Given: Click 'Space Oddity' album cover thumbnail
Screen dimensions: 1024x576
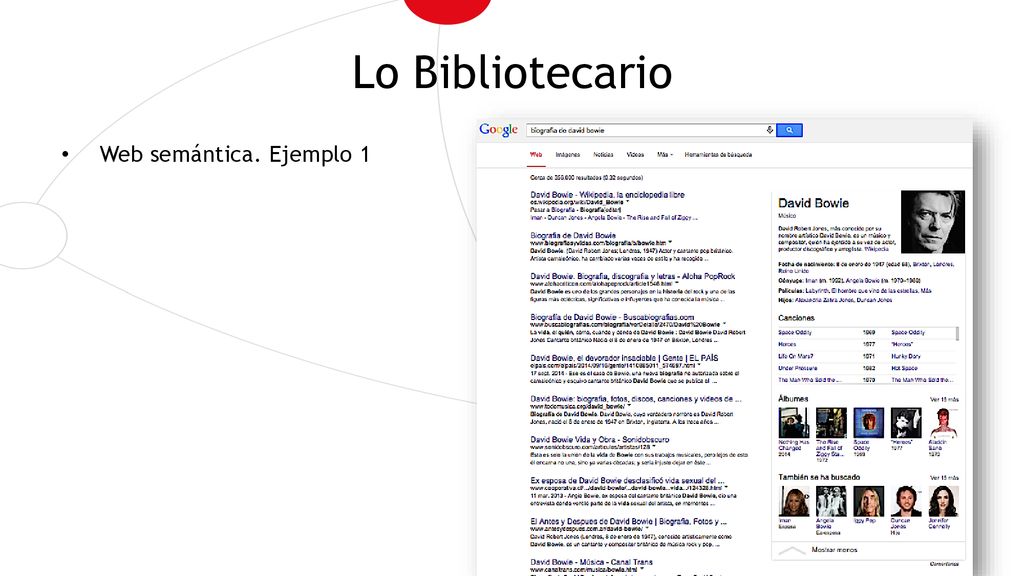Looking at the screenshot, I should 869,423.
